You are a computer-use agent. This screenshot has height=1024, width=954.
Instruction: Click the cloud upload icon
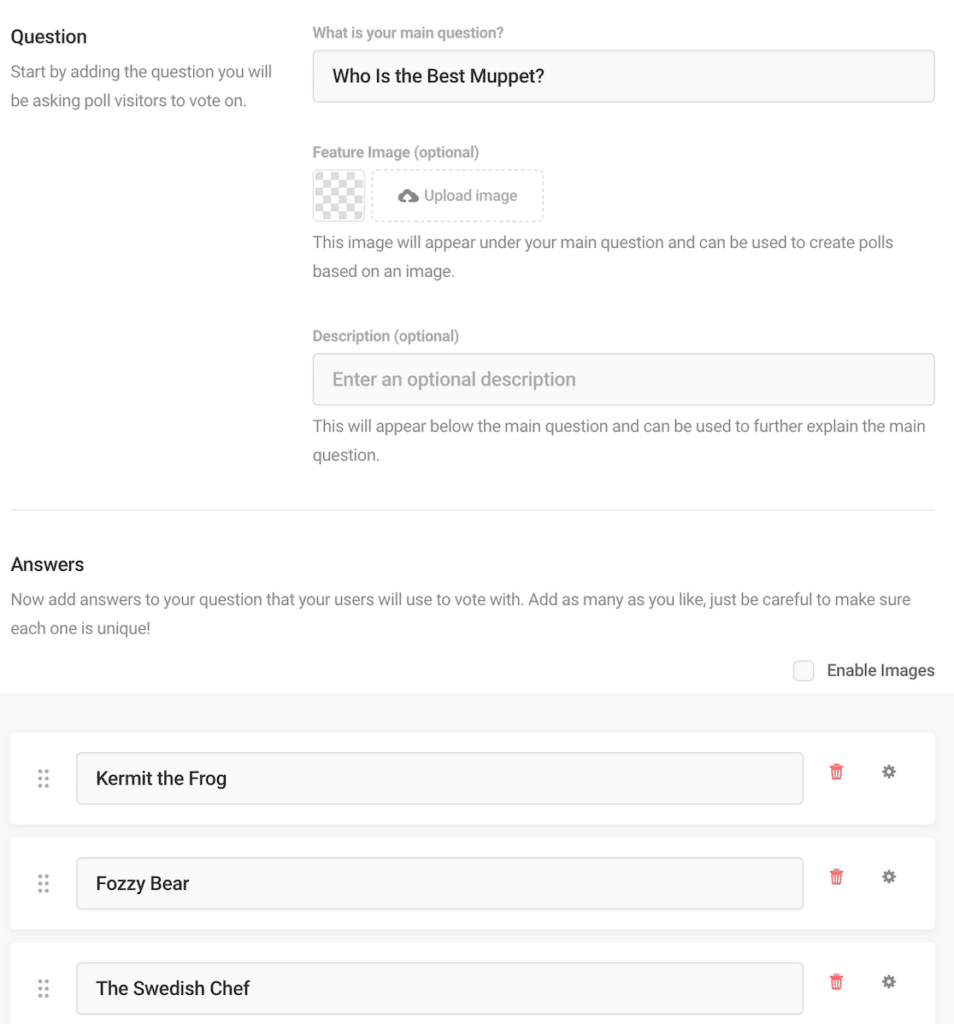coord(408,195)
